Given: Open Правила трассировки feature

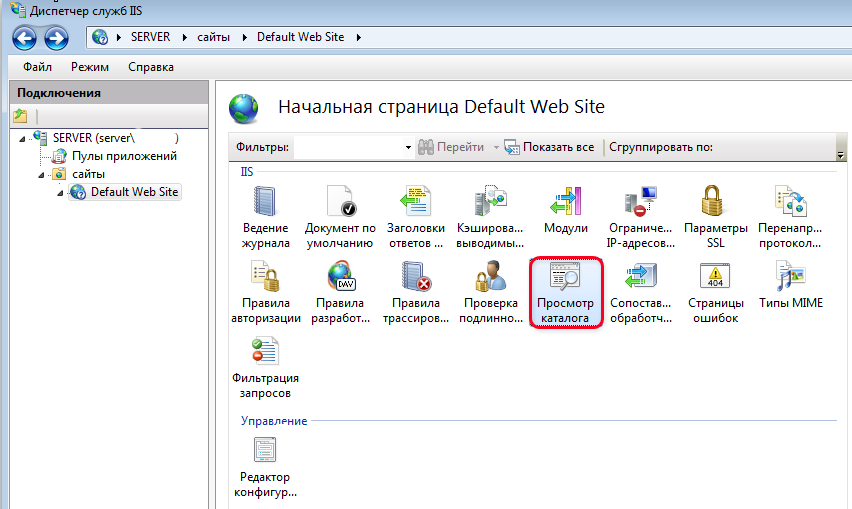Looking at the screenshot, I should pos(416,292).
